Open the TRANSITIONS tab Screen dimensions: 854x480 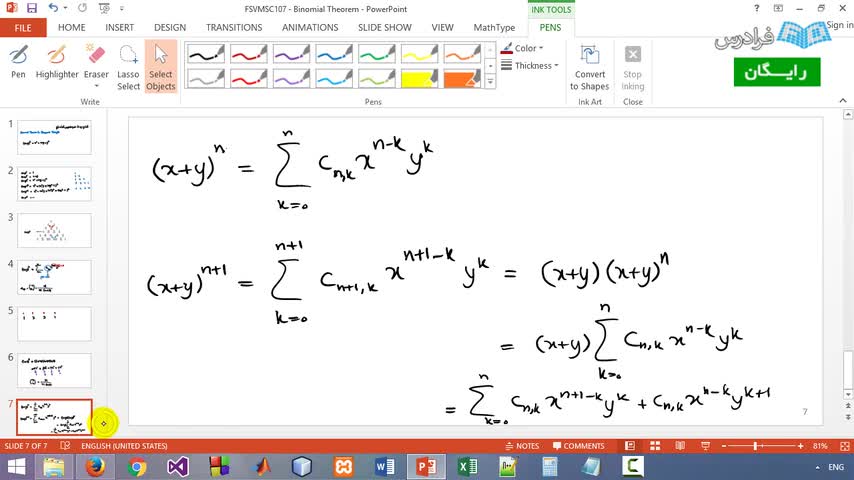pyautogui.click(x=234, y=28)
